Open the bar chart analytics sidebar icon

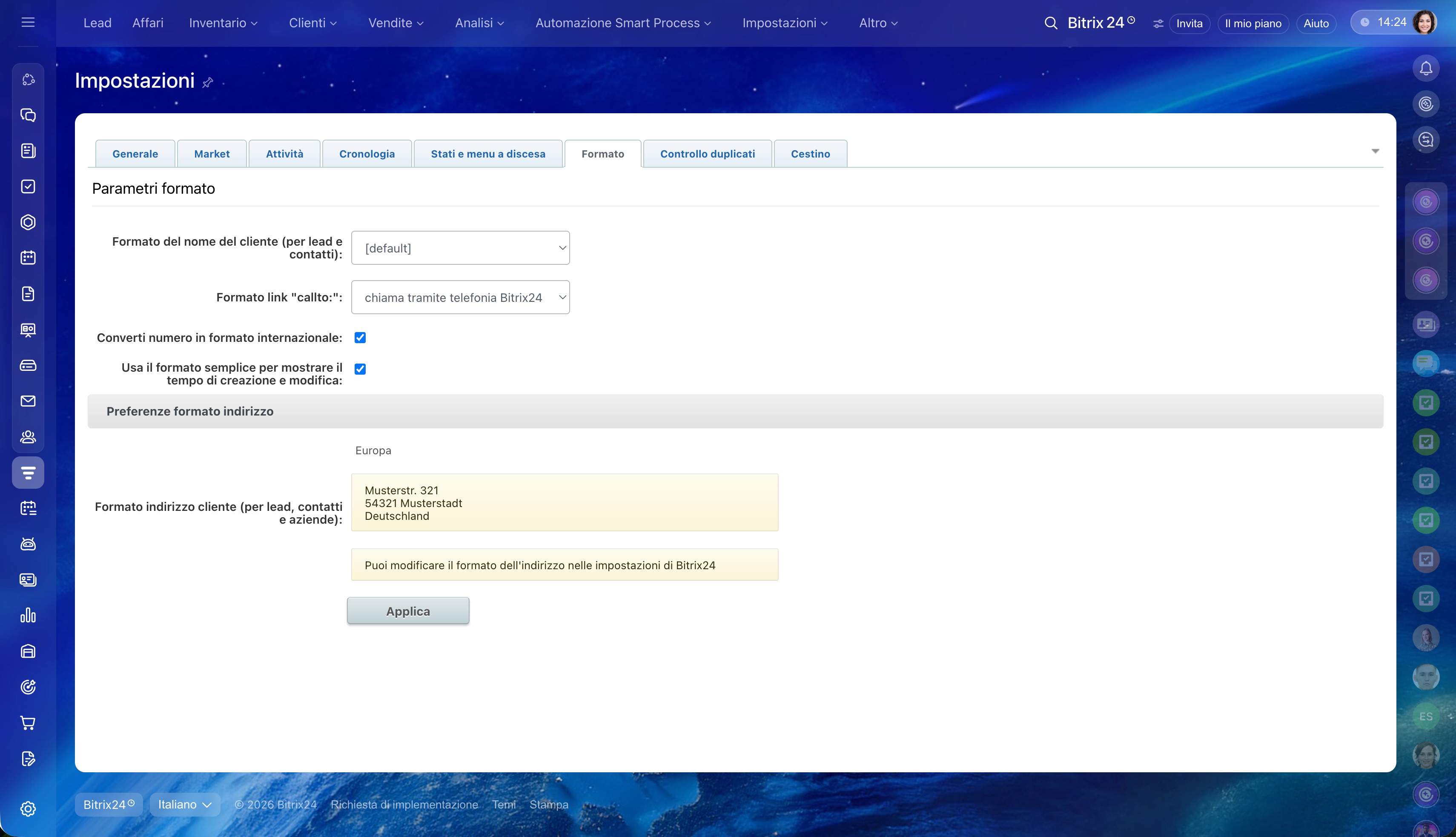coord(28,616)
